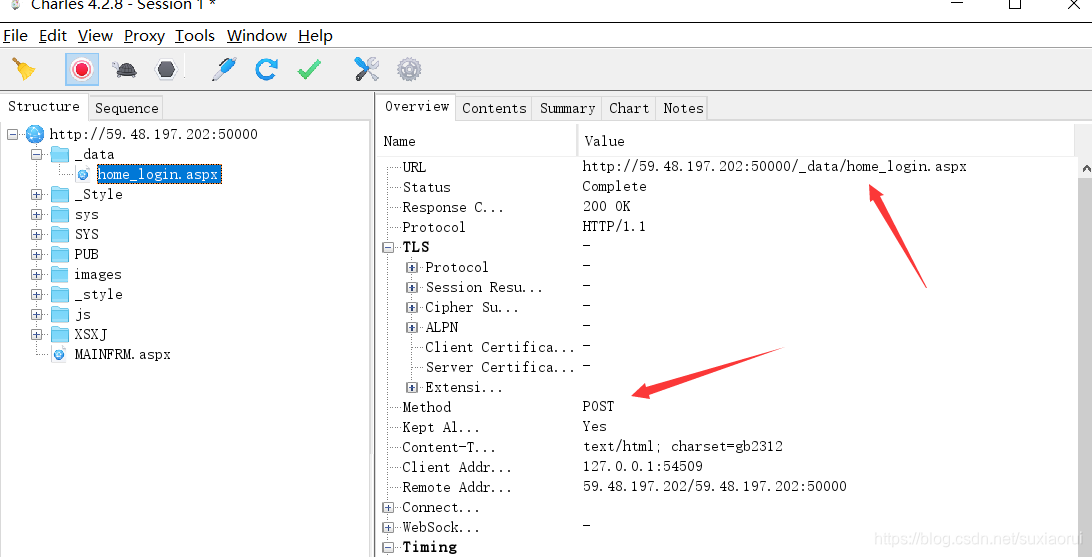Open the Proxy menu
Viewport: 1092px width, 557px height.
[x=144, y=36]
